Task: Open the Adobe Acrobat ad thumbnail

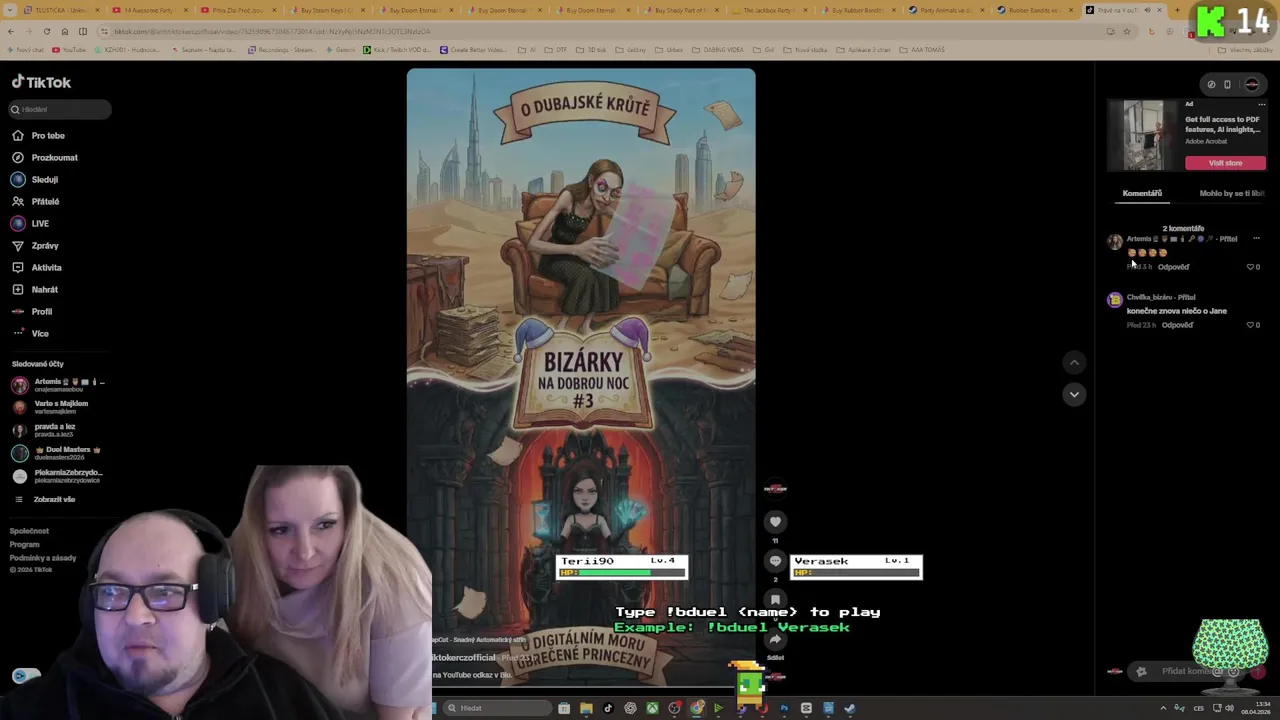Action: 1143,135
